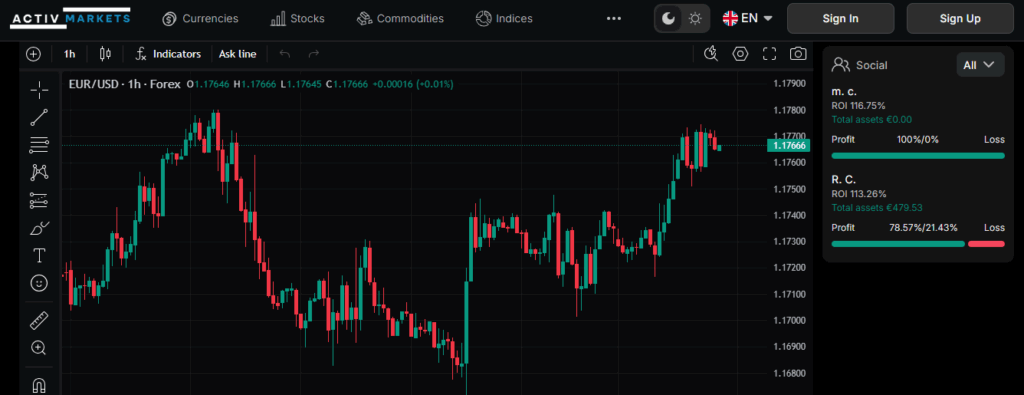Click the +0.00016 (+0.01%) change value
This screenshot has width=1024, height=395.
(x=413, y=84)
